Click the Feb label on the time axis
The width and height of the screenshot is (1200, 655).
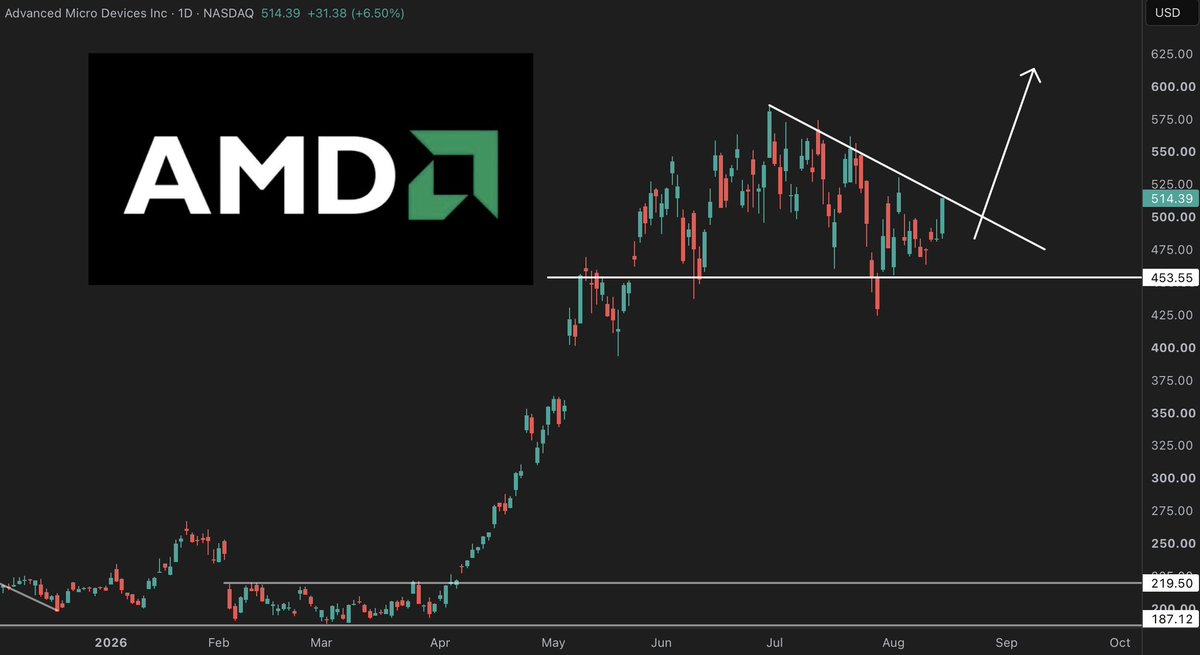(x=220, y=643)
